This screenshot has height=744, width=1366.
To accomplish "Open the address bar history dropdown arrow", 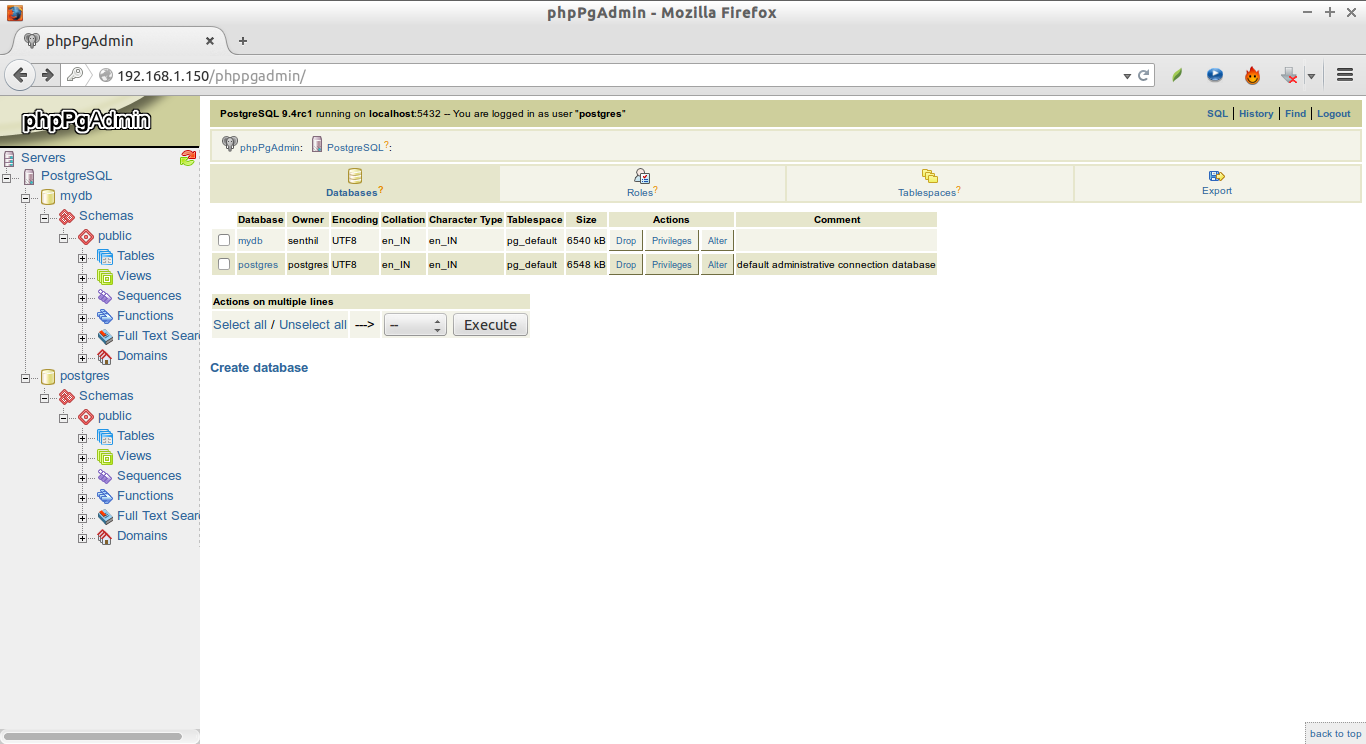I will pos(1126,75).
